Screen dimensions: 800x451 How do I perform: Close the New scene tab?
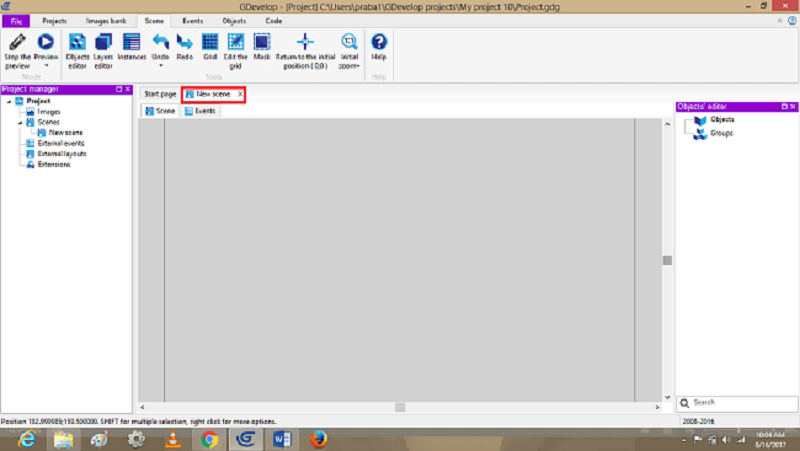pyautogui.click(x=240, y=94)
